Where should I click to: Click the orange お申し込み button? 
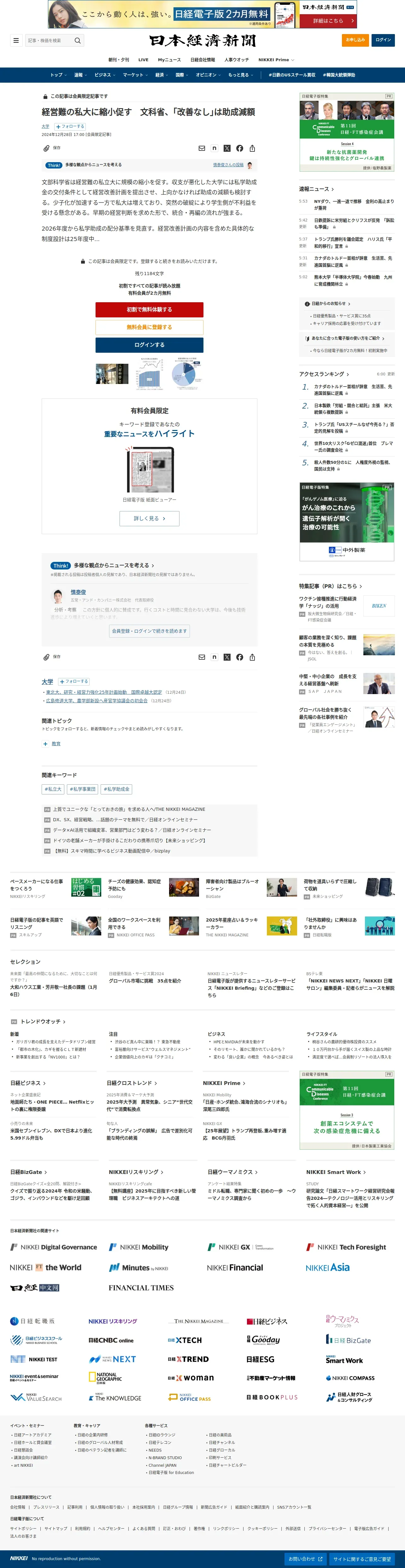355,40
